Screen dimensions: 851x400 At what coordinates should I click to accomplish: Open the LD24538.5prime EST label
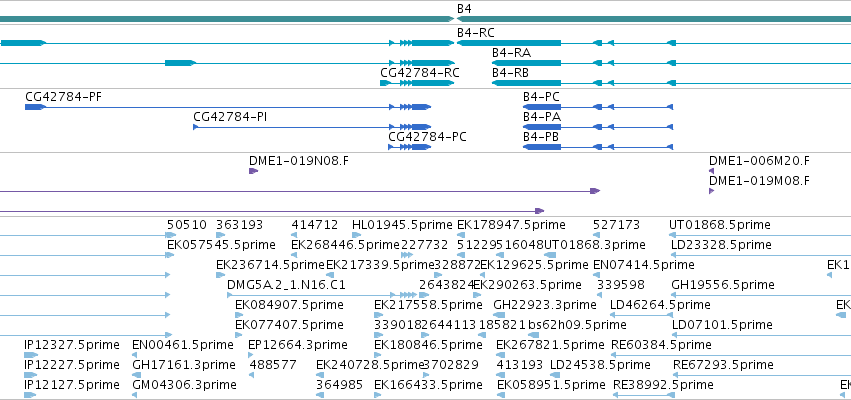600,365
